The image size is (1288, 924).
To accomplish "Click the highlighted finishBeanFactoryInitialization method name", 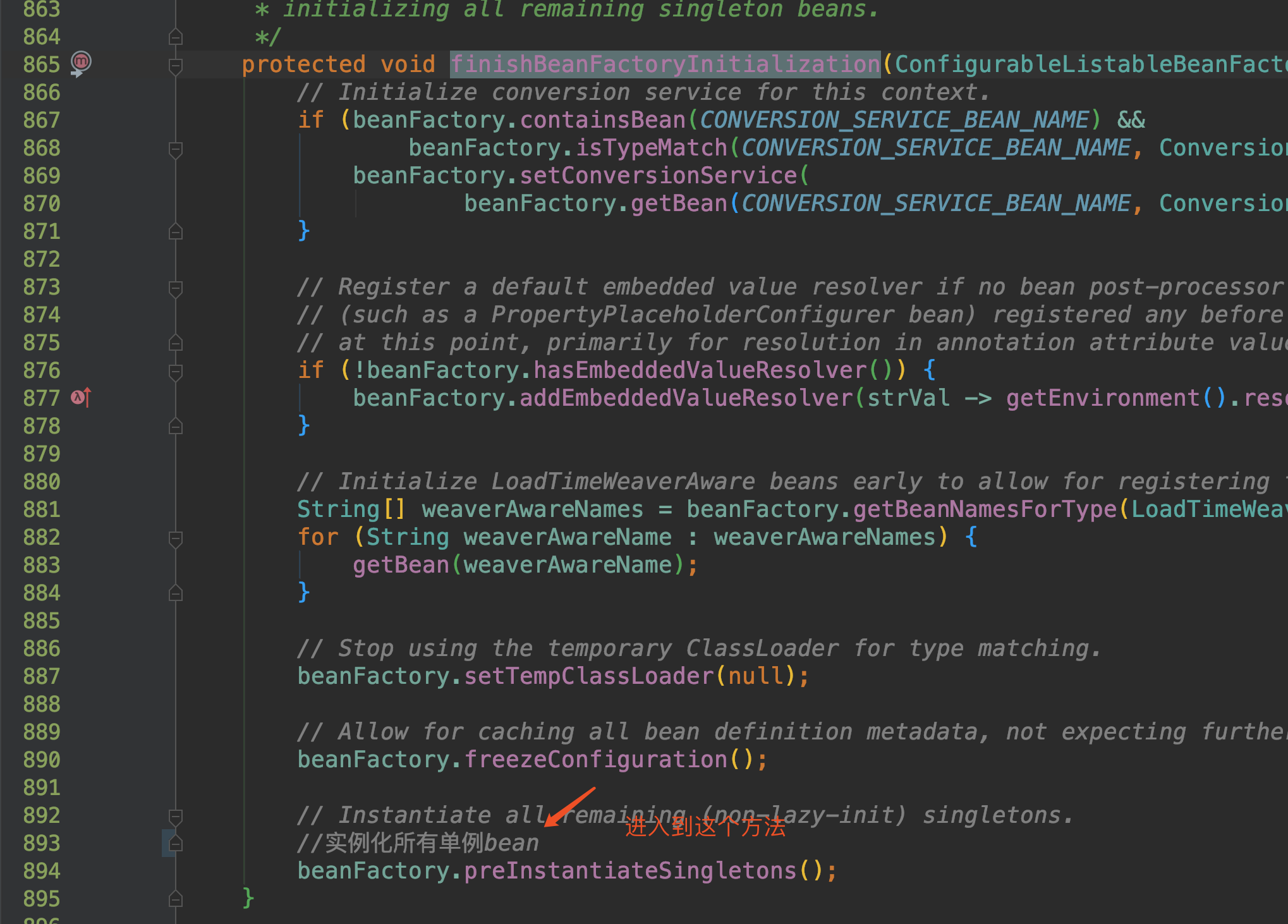I will click(x=664, y=64).
